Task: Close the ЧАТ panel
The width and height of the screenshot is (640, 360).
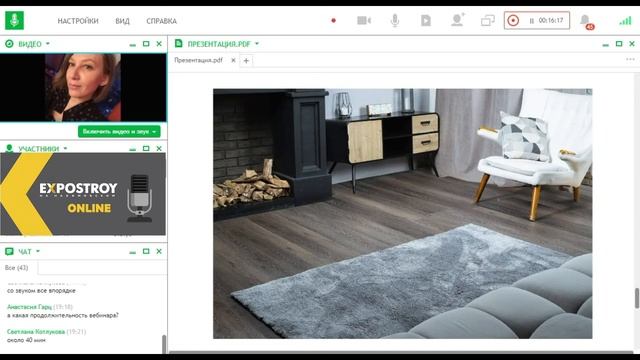Action: [159, 251]
